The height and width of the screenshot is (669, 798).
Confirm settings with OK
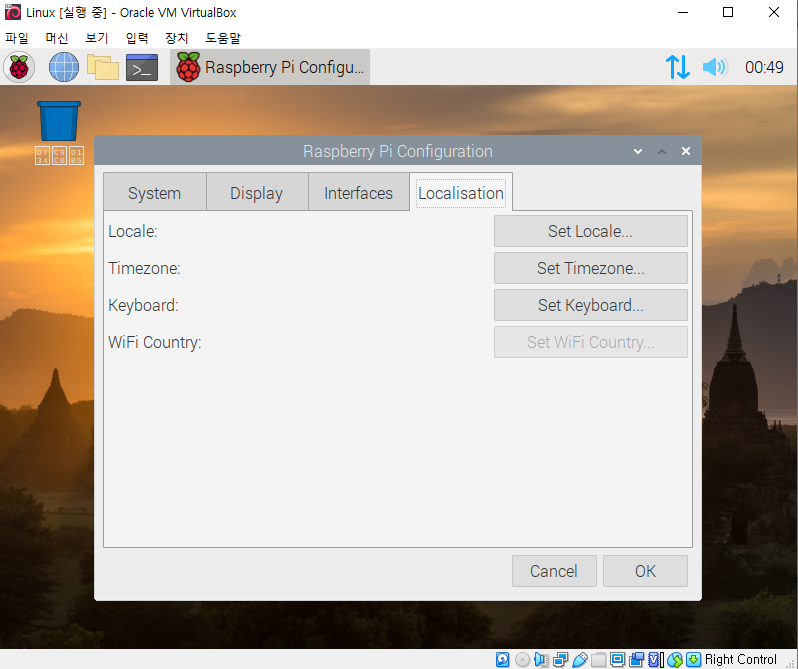click(x=645, y=571)
